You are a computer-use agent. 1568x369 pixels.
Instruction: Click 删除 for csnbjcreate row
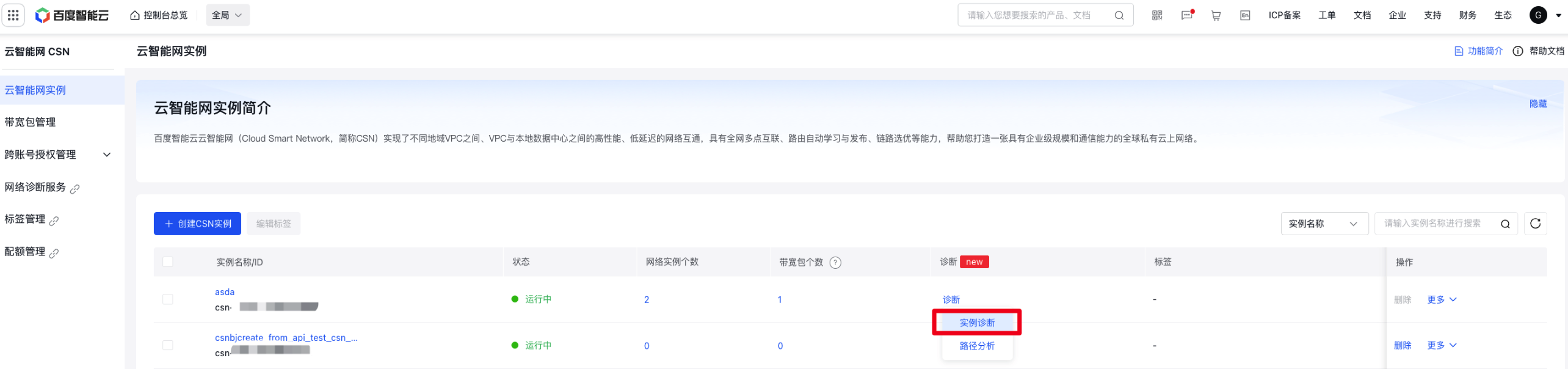pyautogui.click(x=1403, y=345)
